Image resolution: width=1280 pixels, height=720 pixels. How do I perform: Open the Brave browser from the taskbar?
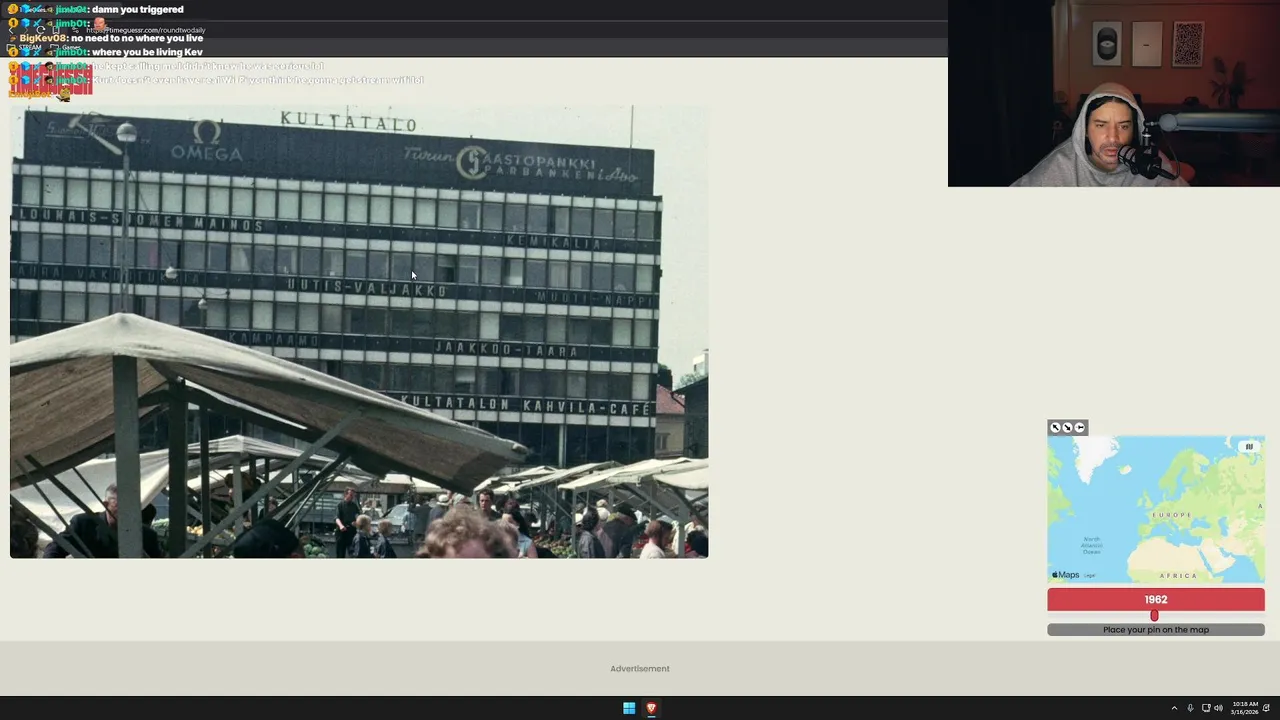click(x=651, y=708)
